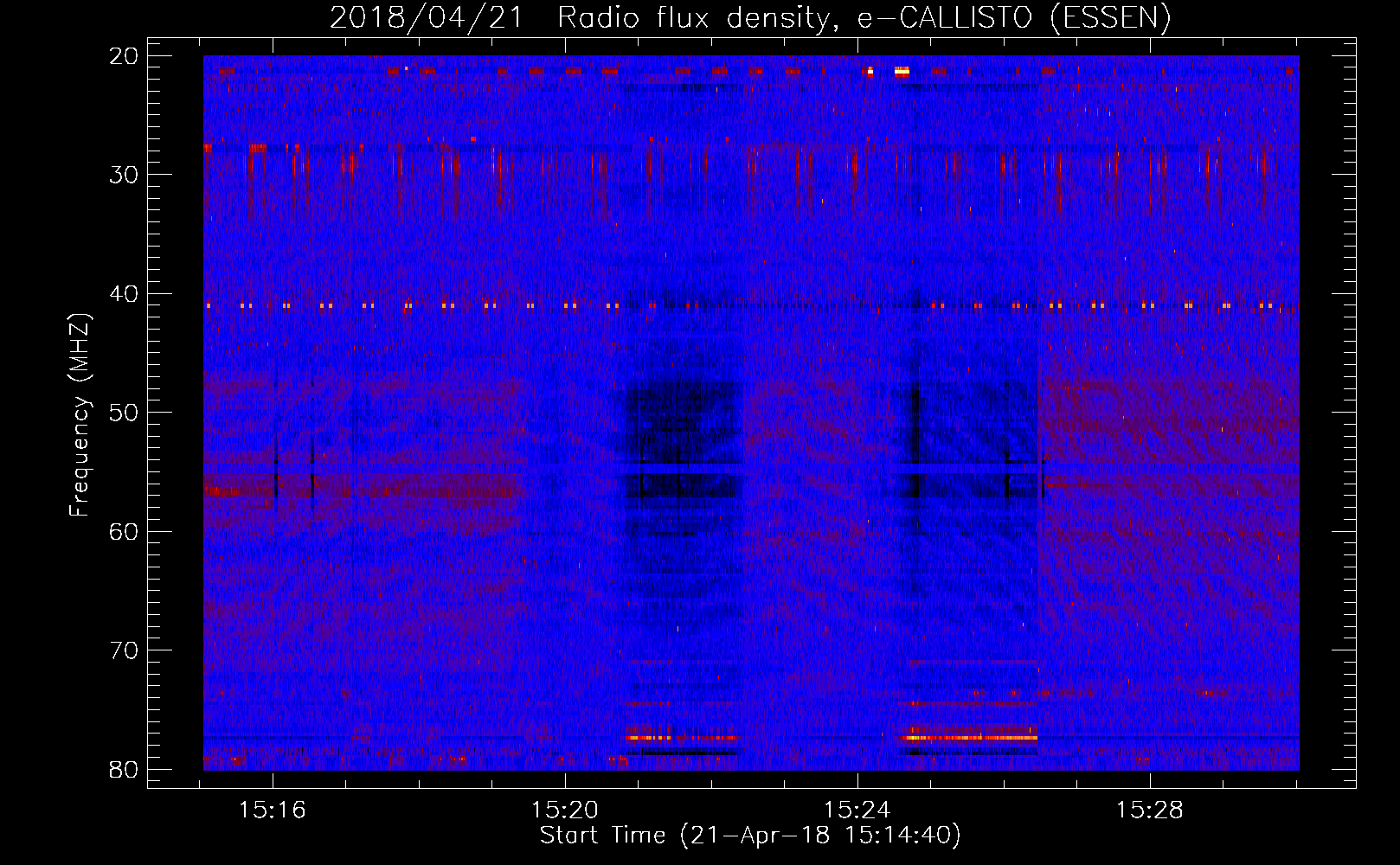
Task: Click the 80 MHz frequency tick label
Action: tap(125, 769)
